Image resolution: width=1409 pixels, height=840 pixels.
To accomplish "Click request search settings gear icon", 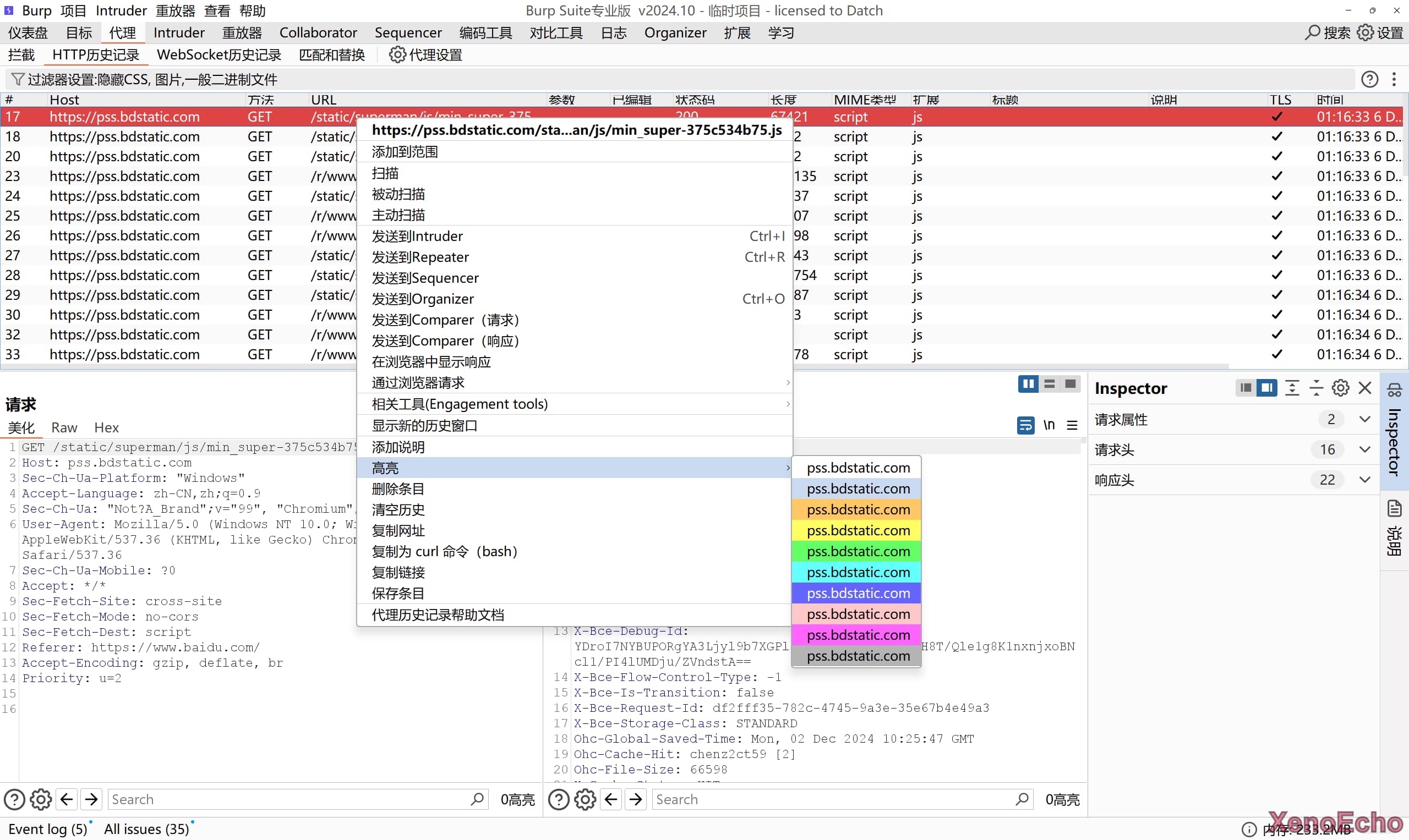I will (x=41, y=799).
